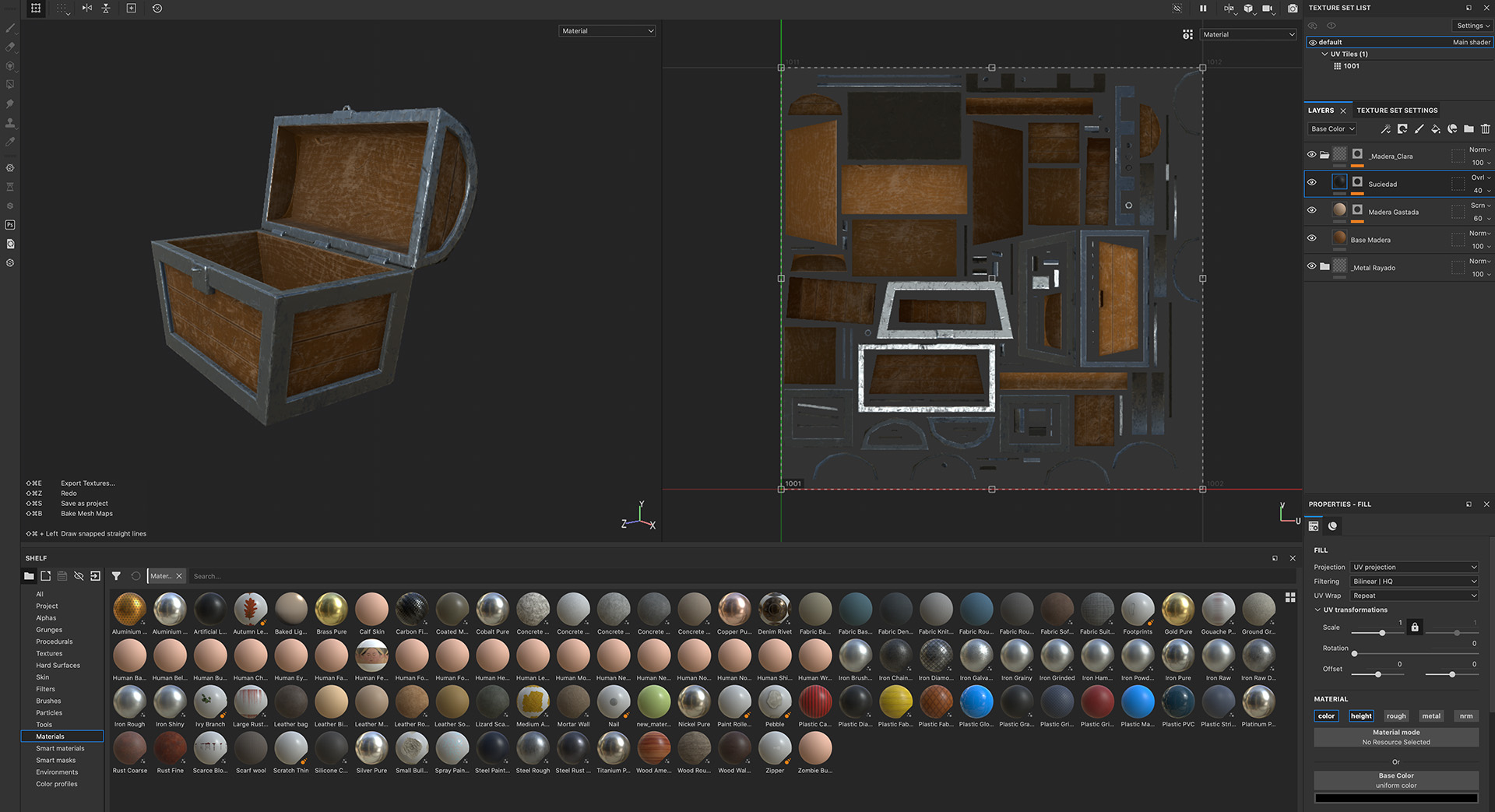The image size is (1495, 812).
Task: Click the Base Color uniform color button
Action: point(1396,781)
